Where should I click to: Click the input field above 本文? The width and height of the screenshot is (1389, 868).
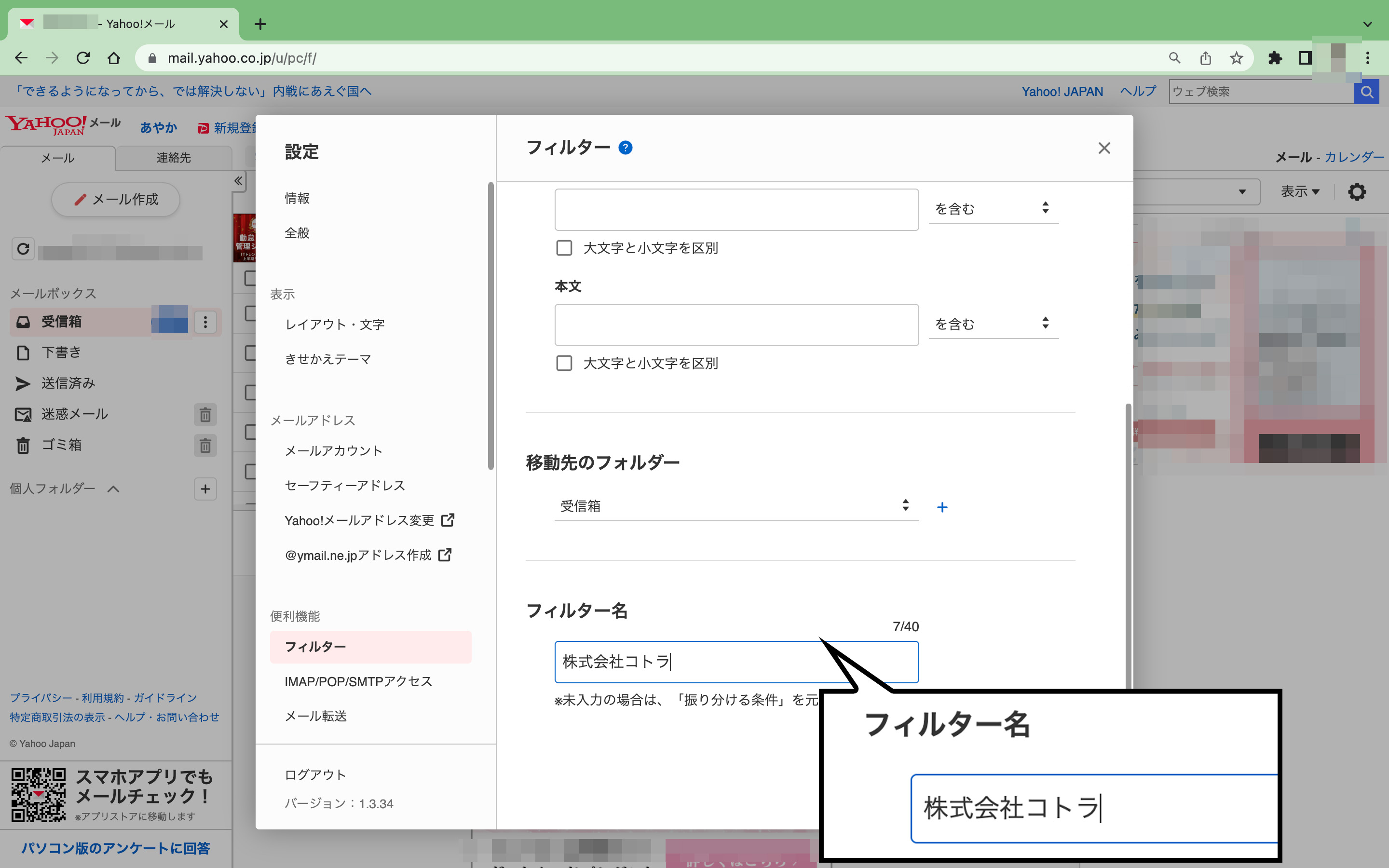point(736,210)
